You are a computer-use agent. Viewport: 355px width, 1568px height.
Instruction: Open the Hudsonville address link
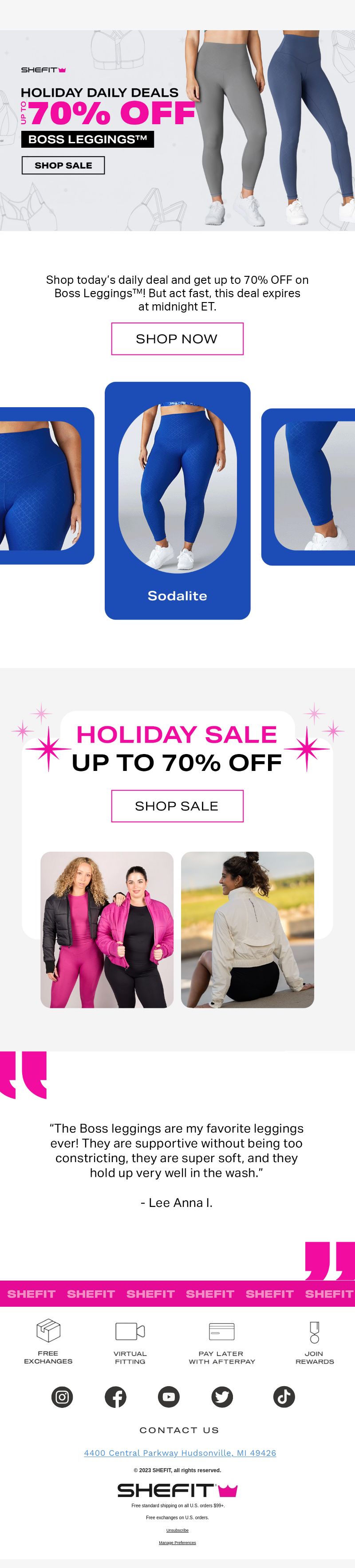pyautogui.click(x=180, y=1452)
